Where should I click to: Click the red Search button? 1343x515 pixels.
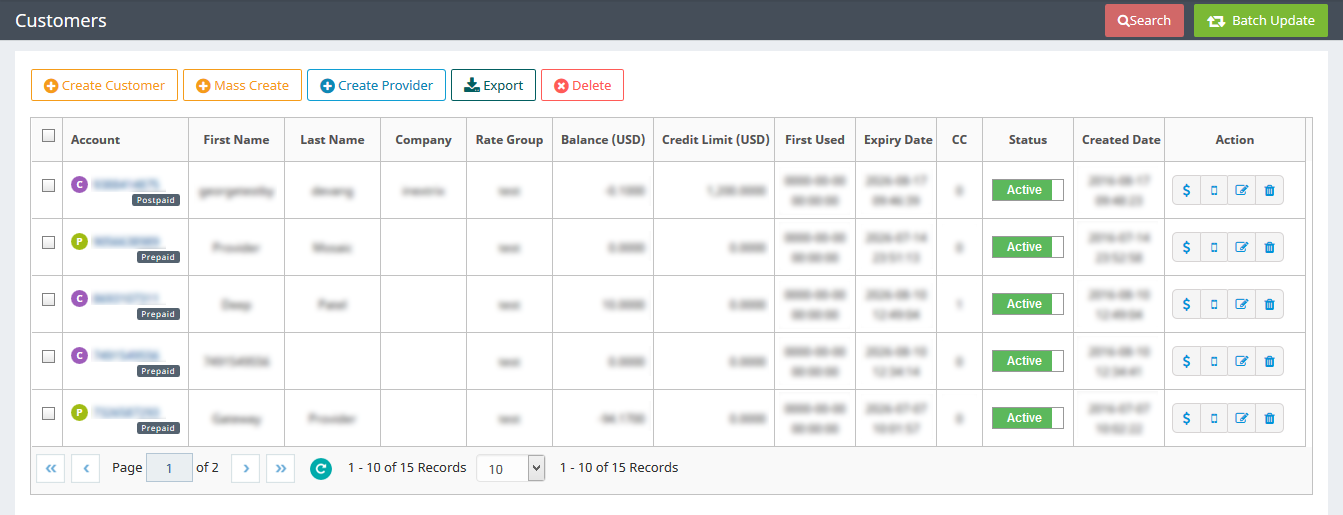pos(1144,20)
